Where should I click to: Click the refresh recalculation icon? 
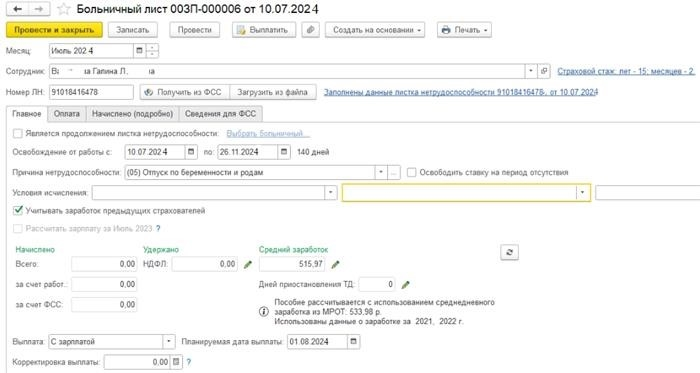tap(509, 252)
